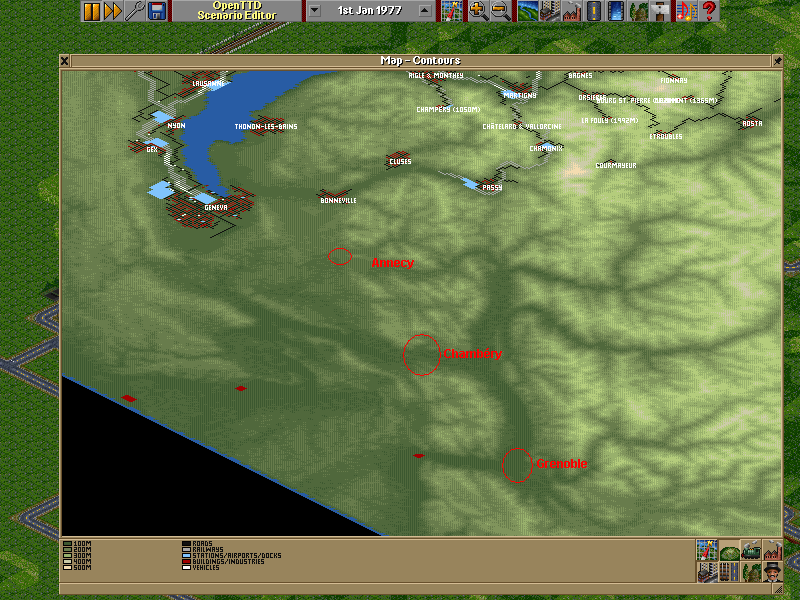Zoom out with the magnifier minus icon
The image size is (800, 600).
pos(500,11)
